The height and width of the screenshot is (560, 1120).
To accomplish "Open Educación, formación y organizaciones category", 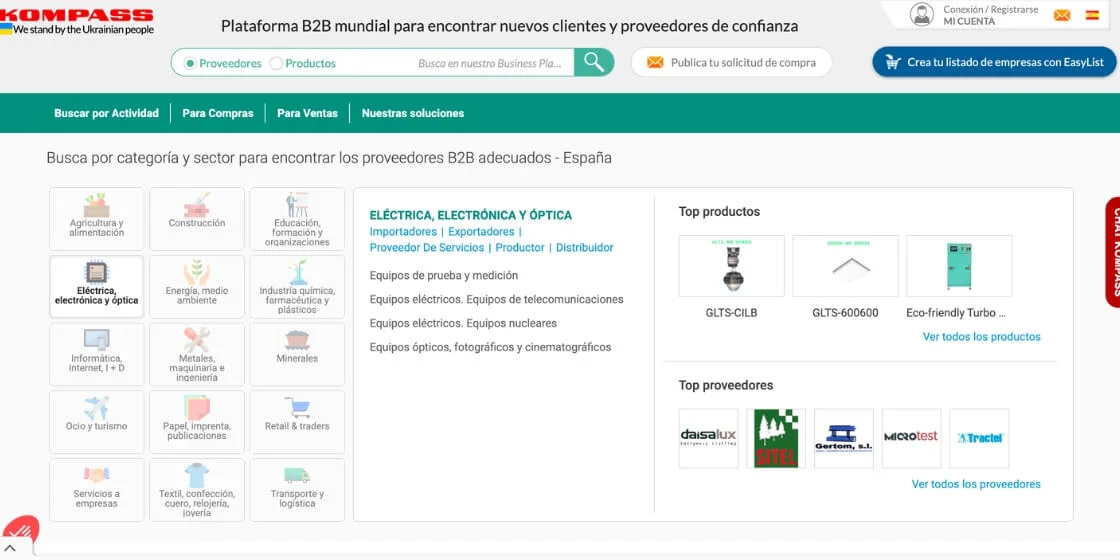I will (x=297, y=219).
